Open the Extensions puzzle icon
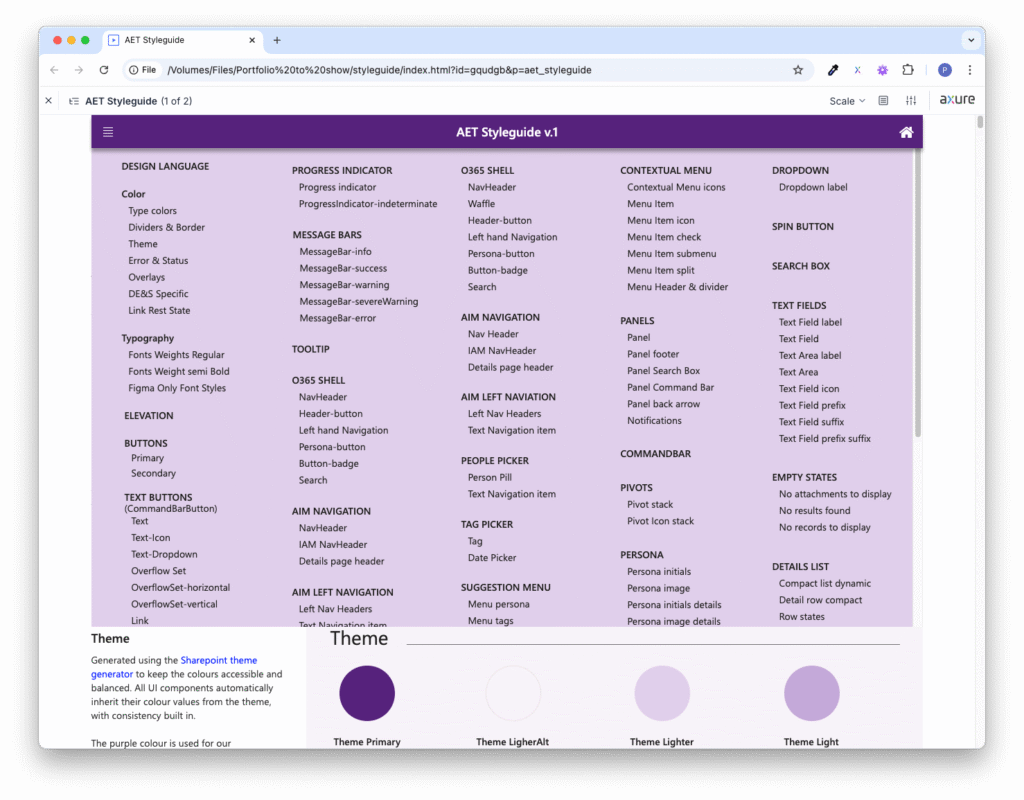Screen dimensions: 1024x800 point(908,70)
